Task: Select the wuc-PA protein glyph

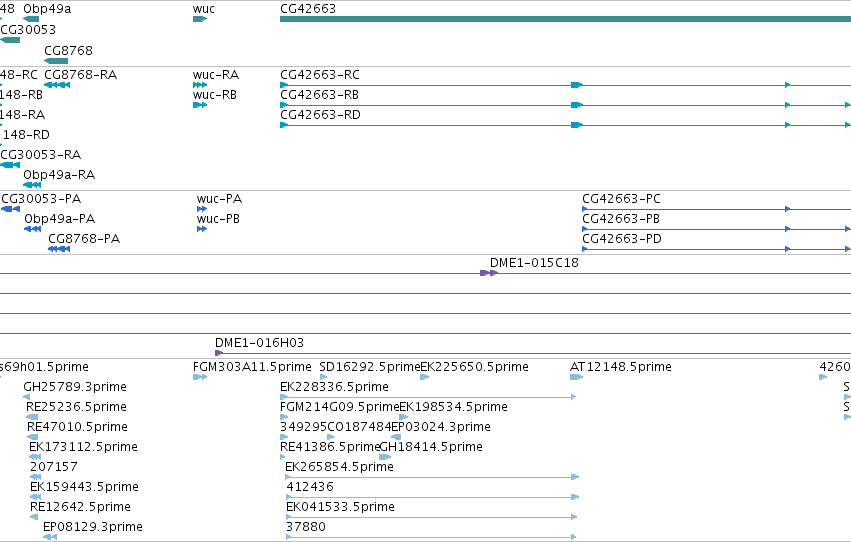Action: pyautogui.click(x=202, y=209)
